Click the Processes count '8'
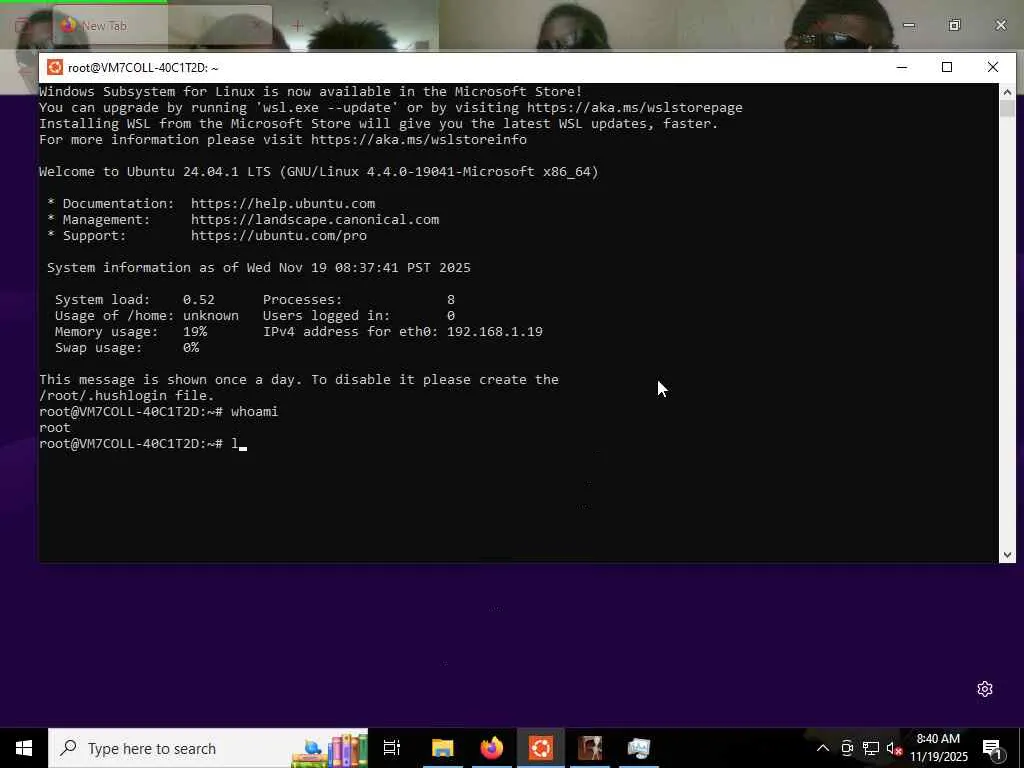Image resolution: width=1024 pixels, height=768 pixels. (451, 300)
